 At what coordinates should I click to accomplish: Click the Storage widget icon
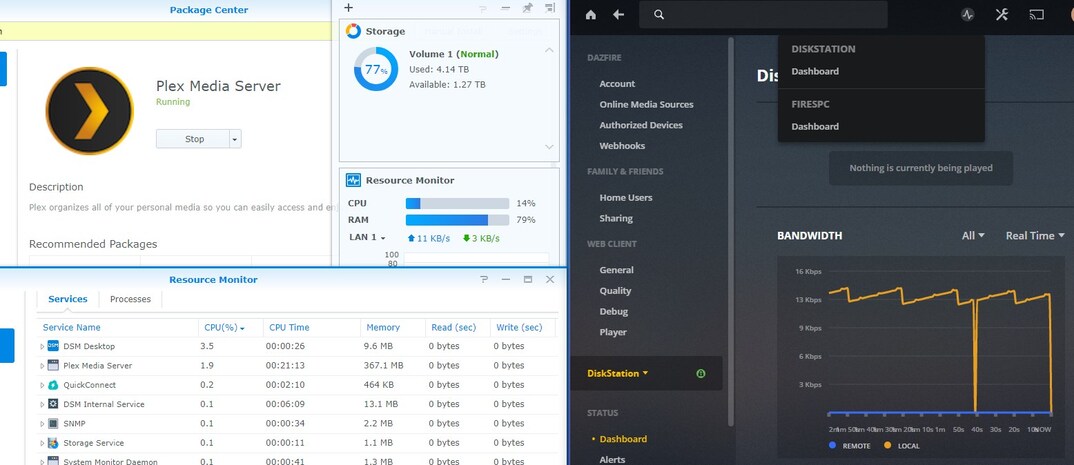353,31
